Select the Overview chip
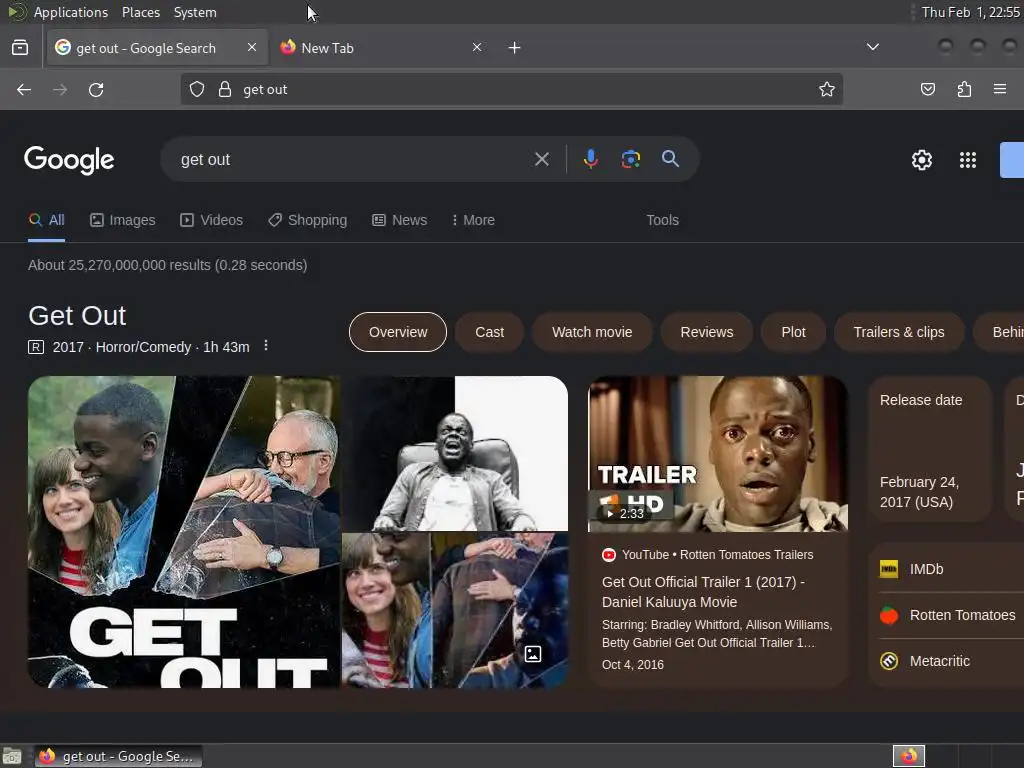 click(x=398, y=332)
